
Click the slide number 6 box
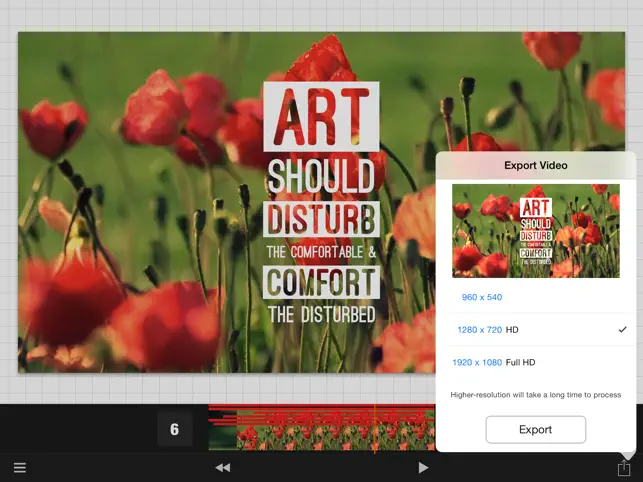coord(174,429)
